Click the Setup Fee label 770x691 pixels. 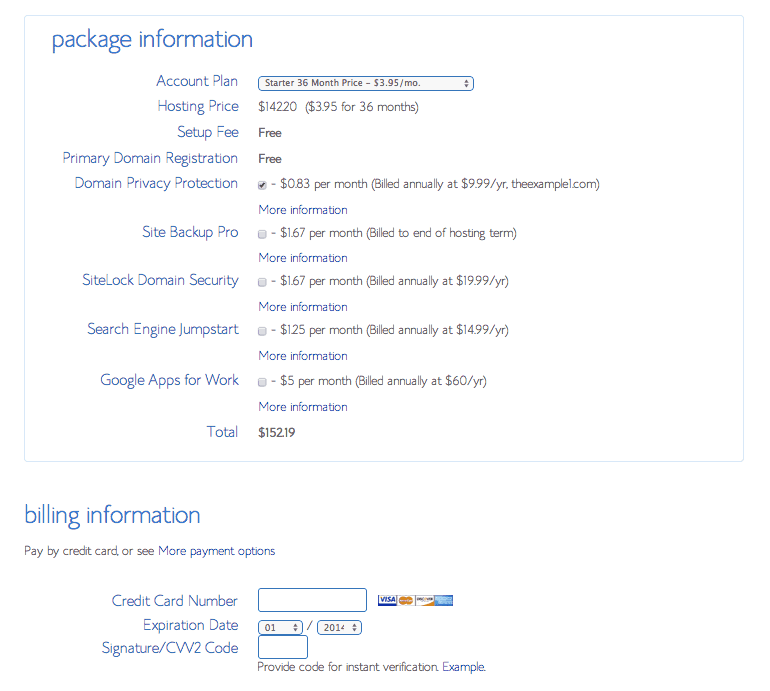coord(208,132)
